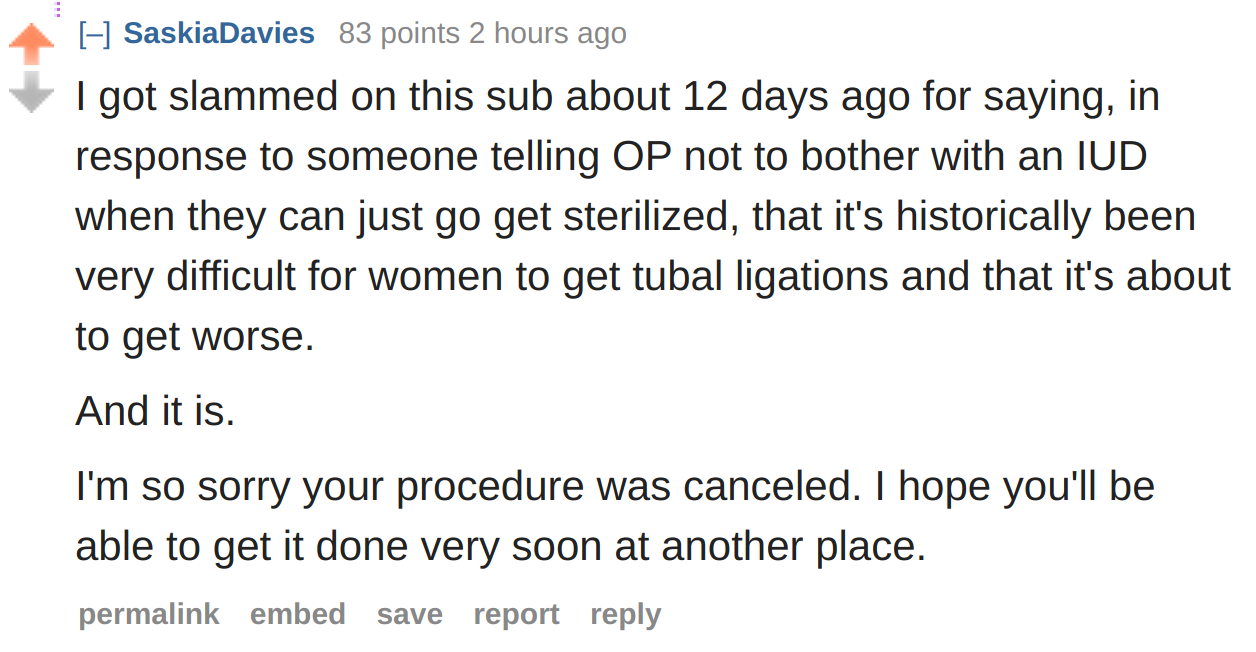Viewport: 1256px width, 652px height.
Task: Select the '83 points' score text
Action: 399,33
